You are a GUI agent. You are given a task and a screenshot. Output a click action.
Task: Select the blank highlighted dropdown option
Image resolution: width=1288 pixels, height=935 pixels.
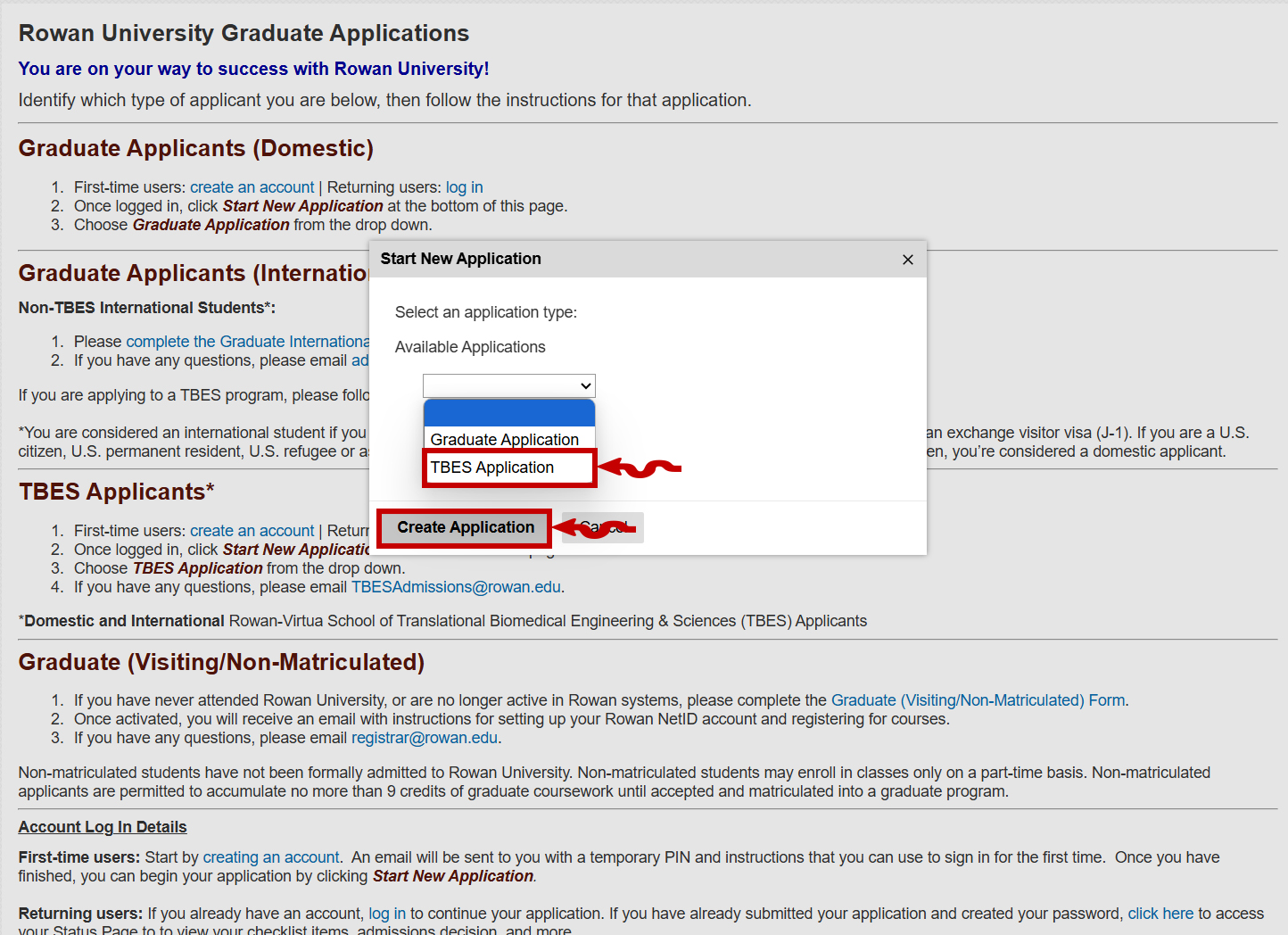pyautogui.click(x=509, y=412)
